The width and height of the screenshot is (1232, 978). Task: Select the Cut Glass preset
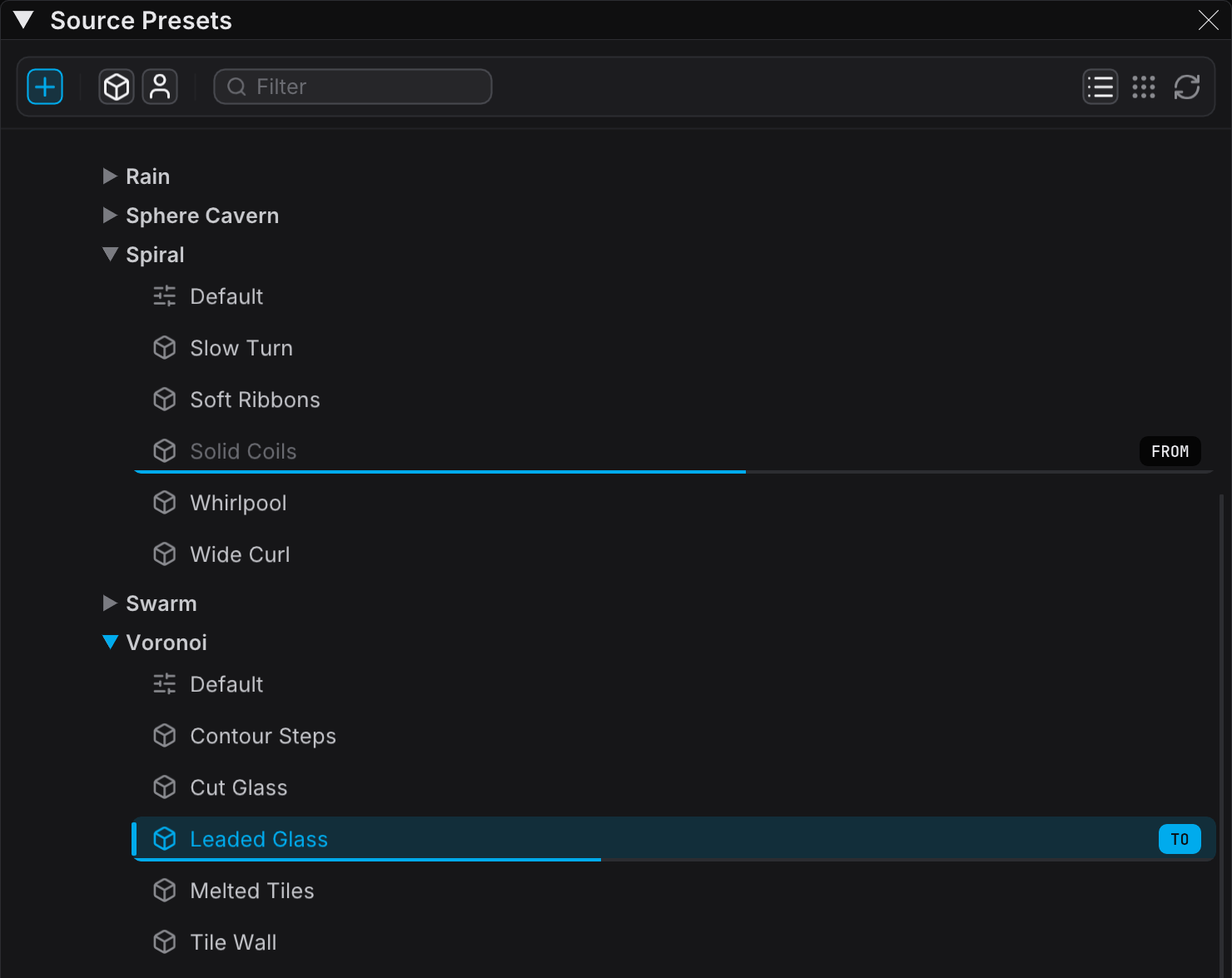(x=673, y=787)
